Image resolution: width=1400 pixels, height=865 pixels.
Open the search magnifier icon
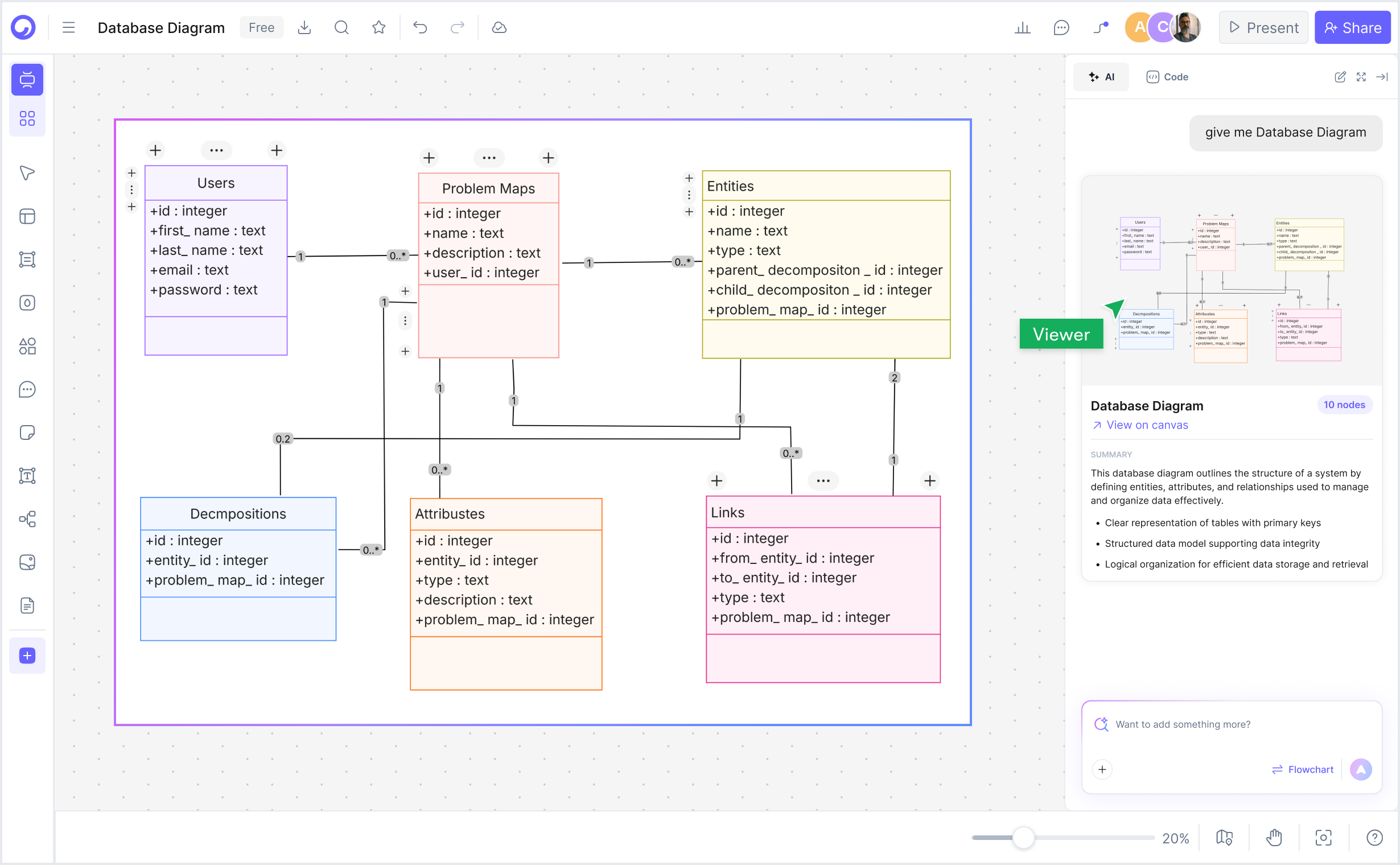tap(341, 27)
